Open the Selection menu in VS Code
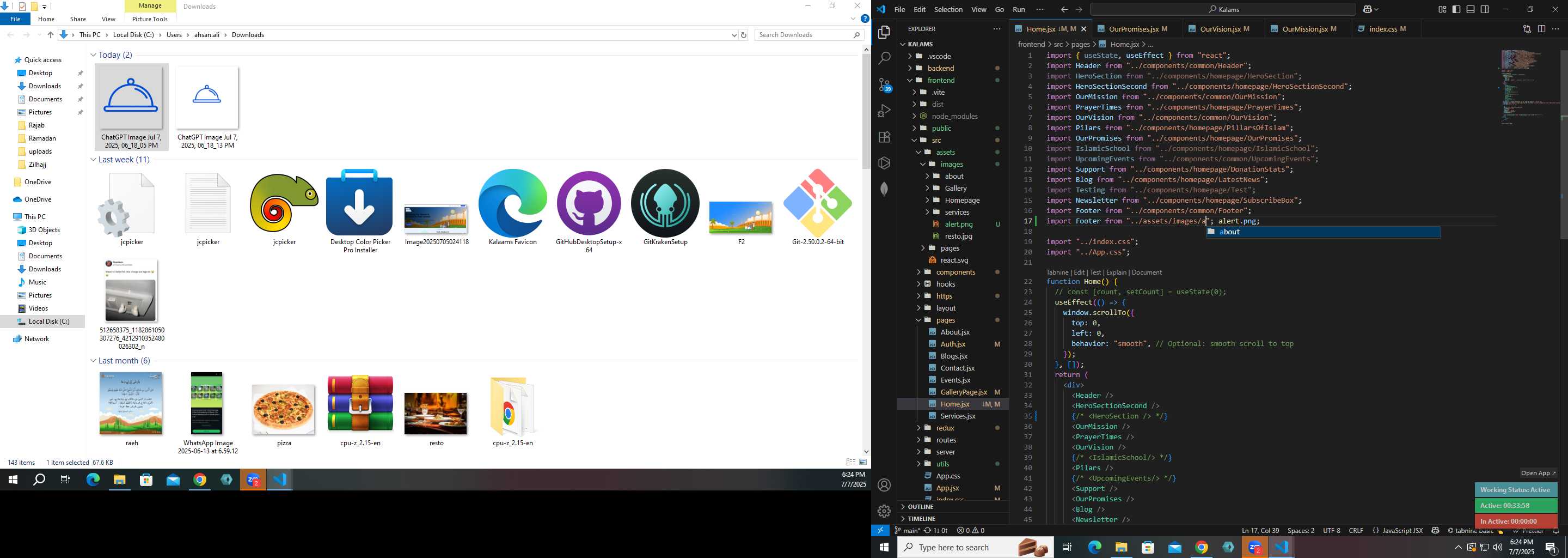Screen dimensions: 1568x558 point(948,9)
